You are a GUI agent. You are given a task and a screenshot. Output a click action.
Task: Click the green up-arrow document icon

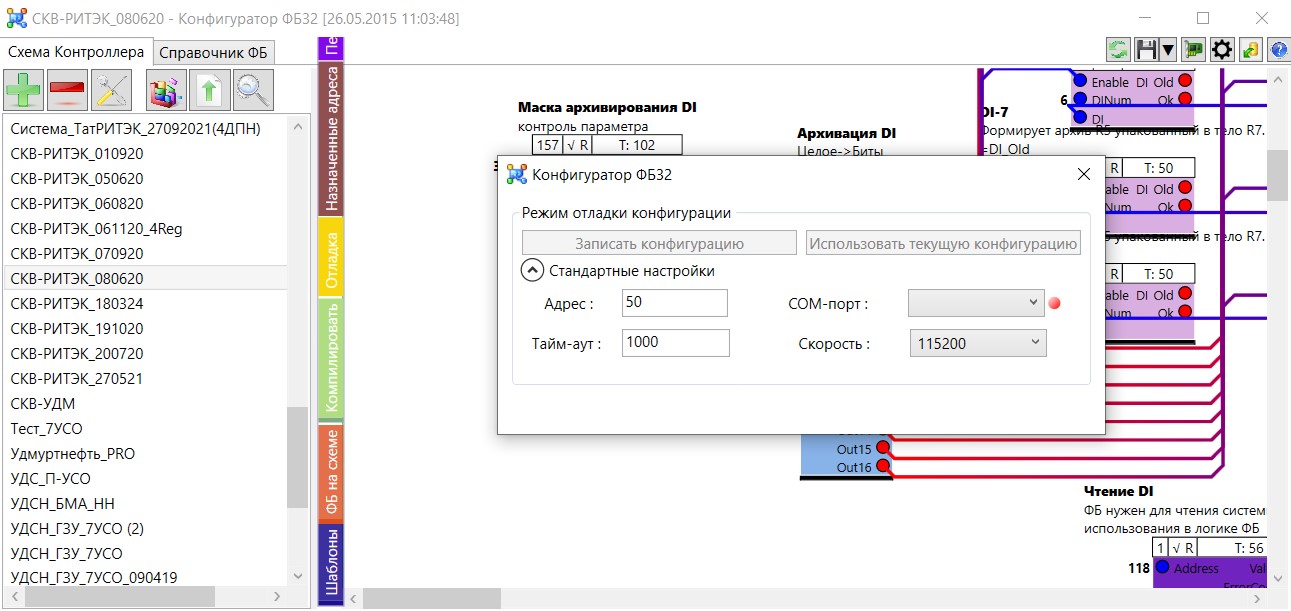tap(209, 90)
